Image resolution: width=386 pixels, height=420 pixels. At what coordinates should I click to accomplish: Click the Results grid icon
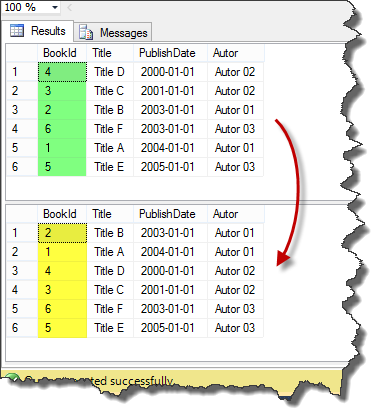[x=17, y=31]
